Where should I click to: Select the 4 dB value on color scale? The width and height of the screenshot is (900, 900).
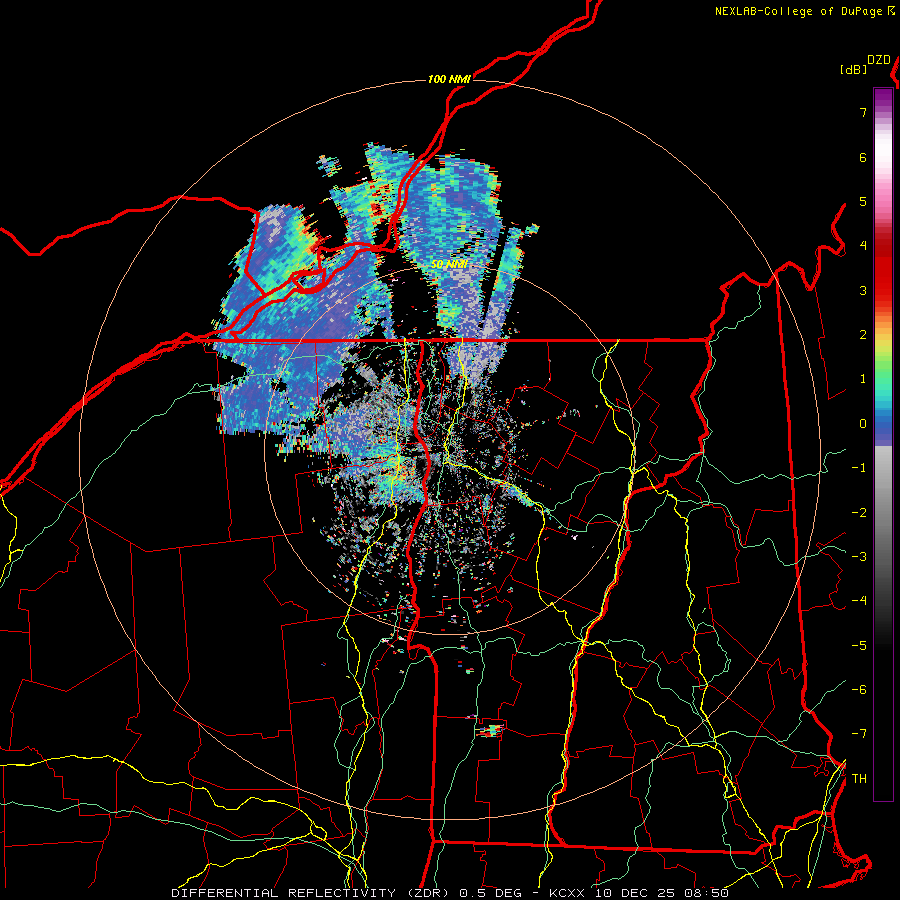[x=863, y=246]
